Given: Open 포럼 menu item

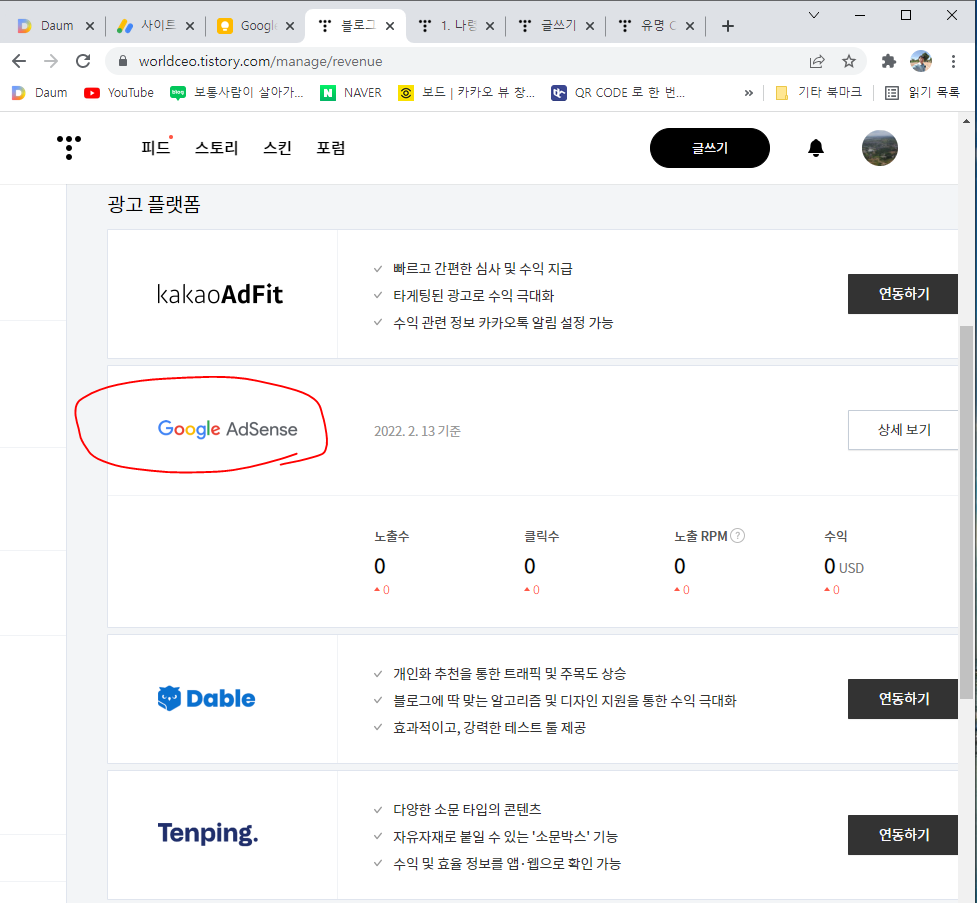Looking at the screenshot, I should click(x=330, y=148).
